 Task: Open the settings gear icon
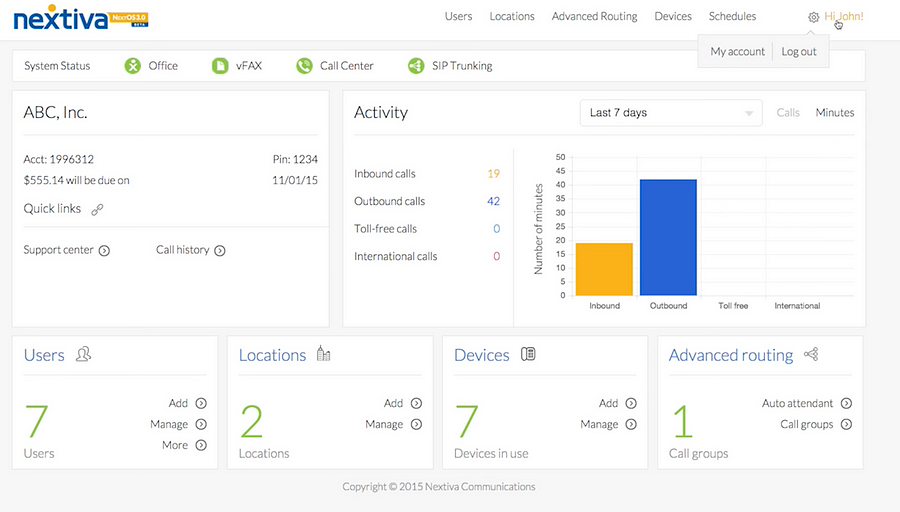pyautogui.click(x=813, y=17)
